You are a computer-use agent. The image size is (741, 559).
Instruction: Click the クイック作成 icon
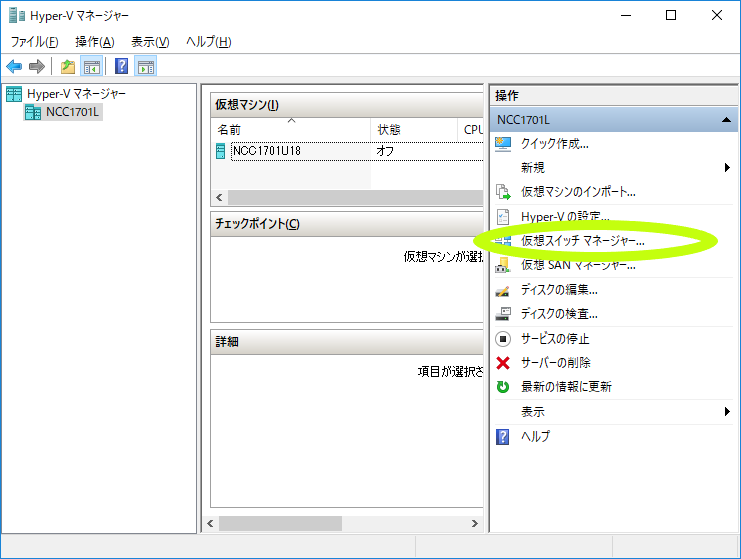tap(503, 144)
